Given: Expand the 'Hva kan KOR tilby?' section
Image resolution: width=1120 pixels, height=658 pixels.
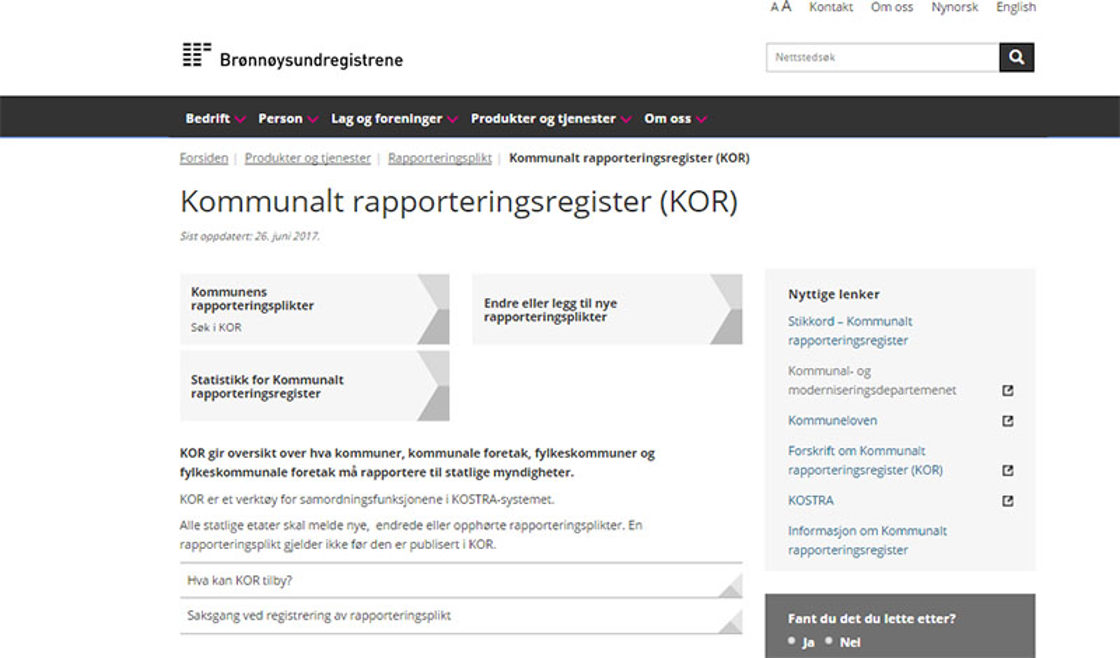Looking at the screenshot, I should (460, 580).
